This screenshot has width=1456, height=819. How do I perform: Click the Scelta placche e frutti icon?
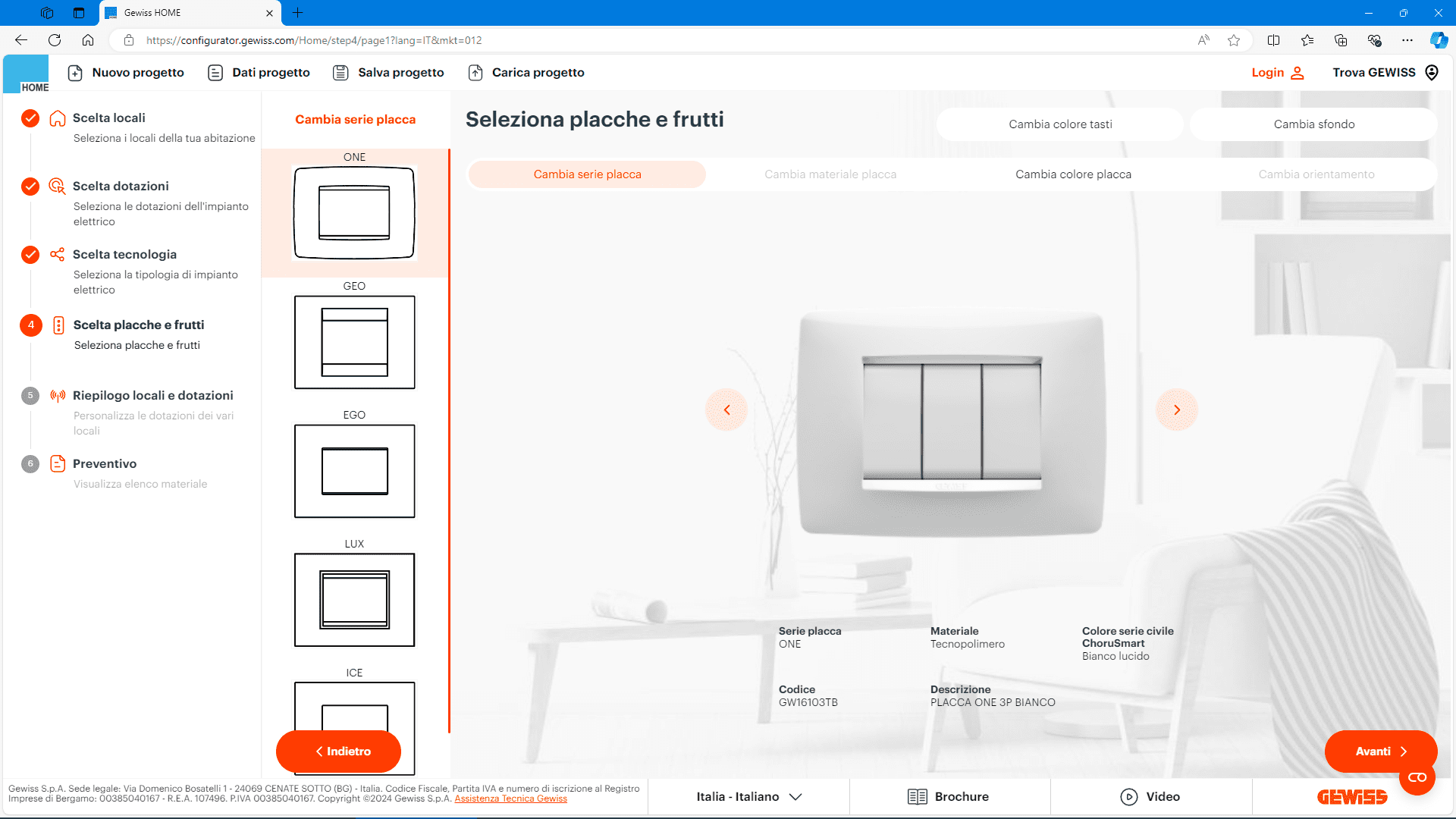tap(58, 325)
